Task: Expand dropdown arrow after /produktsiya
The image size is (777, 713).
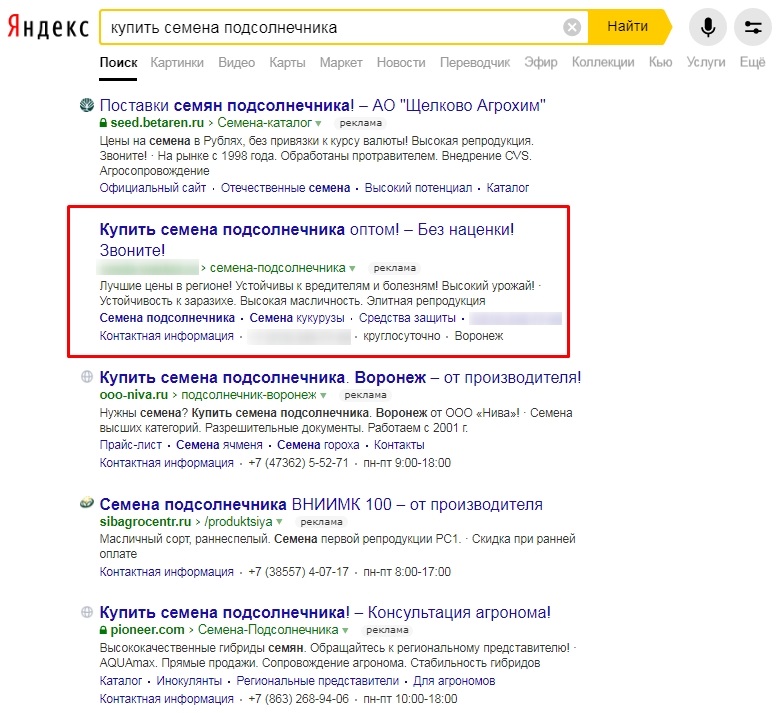Action: (x=279, y=523)
